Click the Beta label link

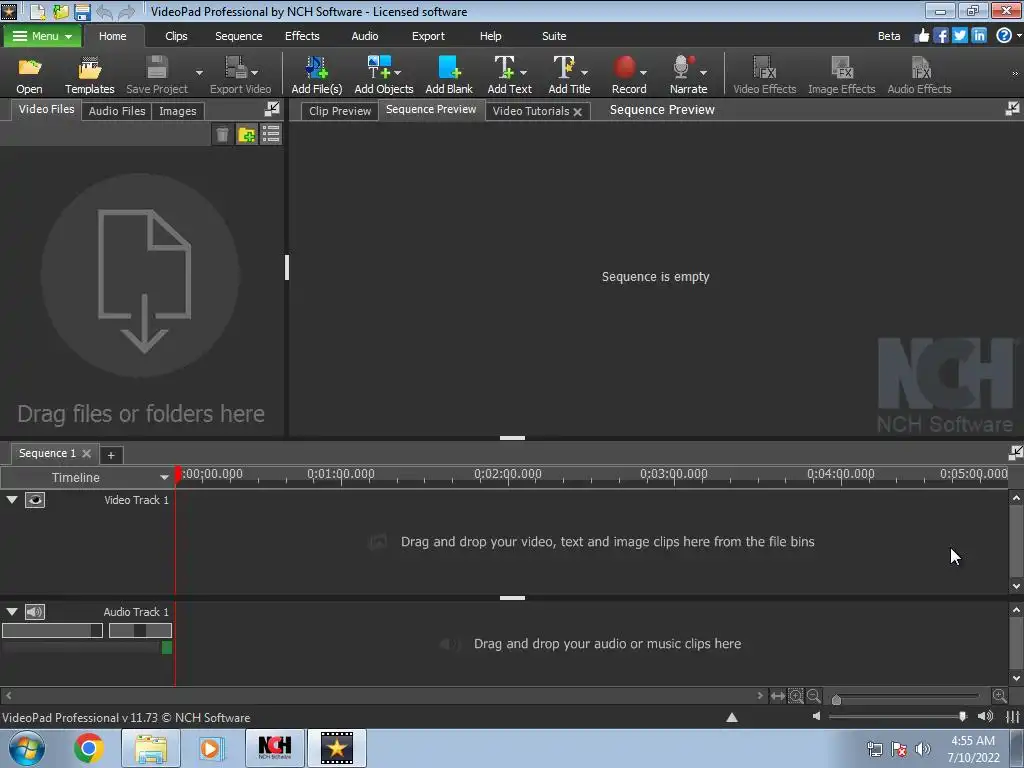(x=889, y=36)
